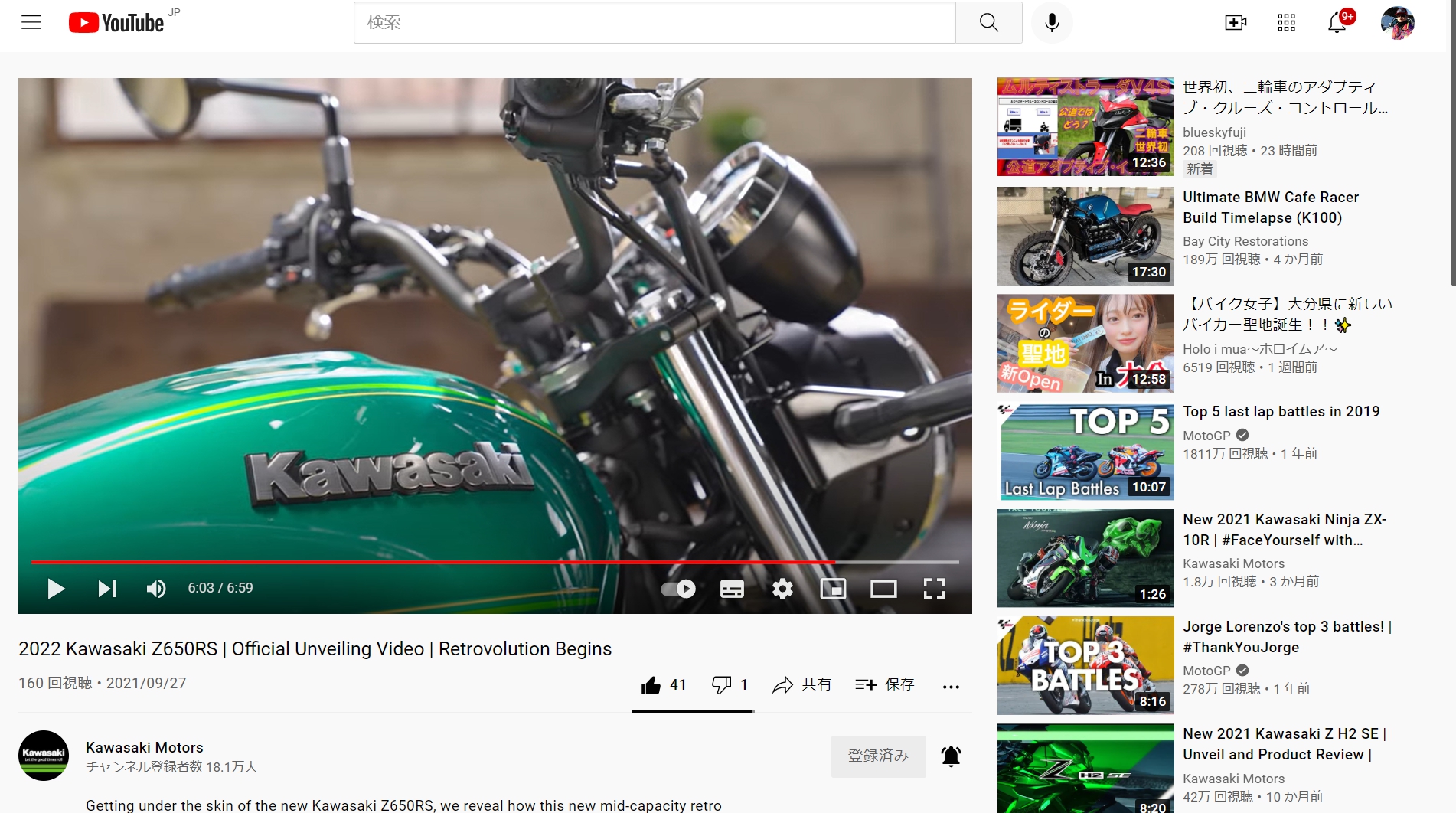
Task: Like the video (41 likes)
Action: click(x=664, y=684)
